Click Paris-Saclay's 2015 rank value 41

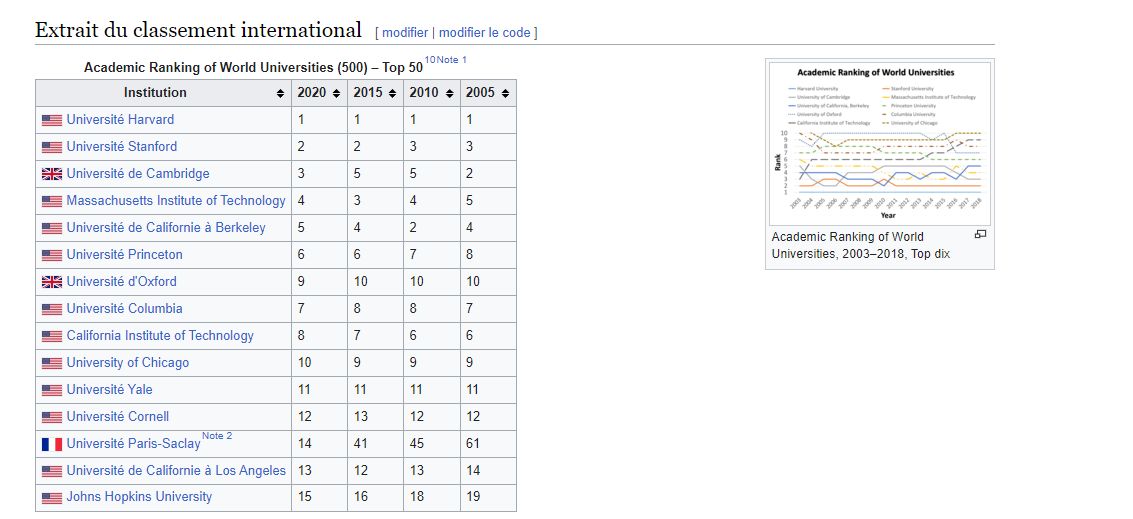point(360,444)
